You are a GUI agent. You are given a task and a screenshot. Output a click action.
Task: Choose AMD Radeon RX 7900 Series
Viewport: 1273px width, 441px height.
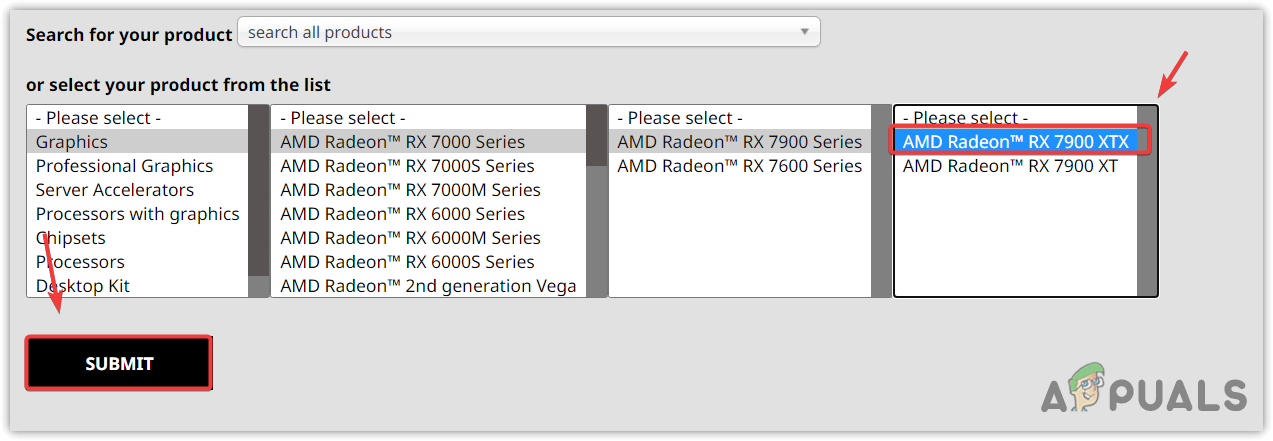[739, 142]
